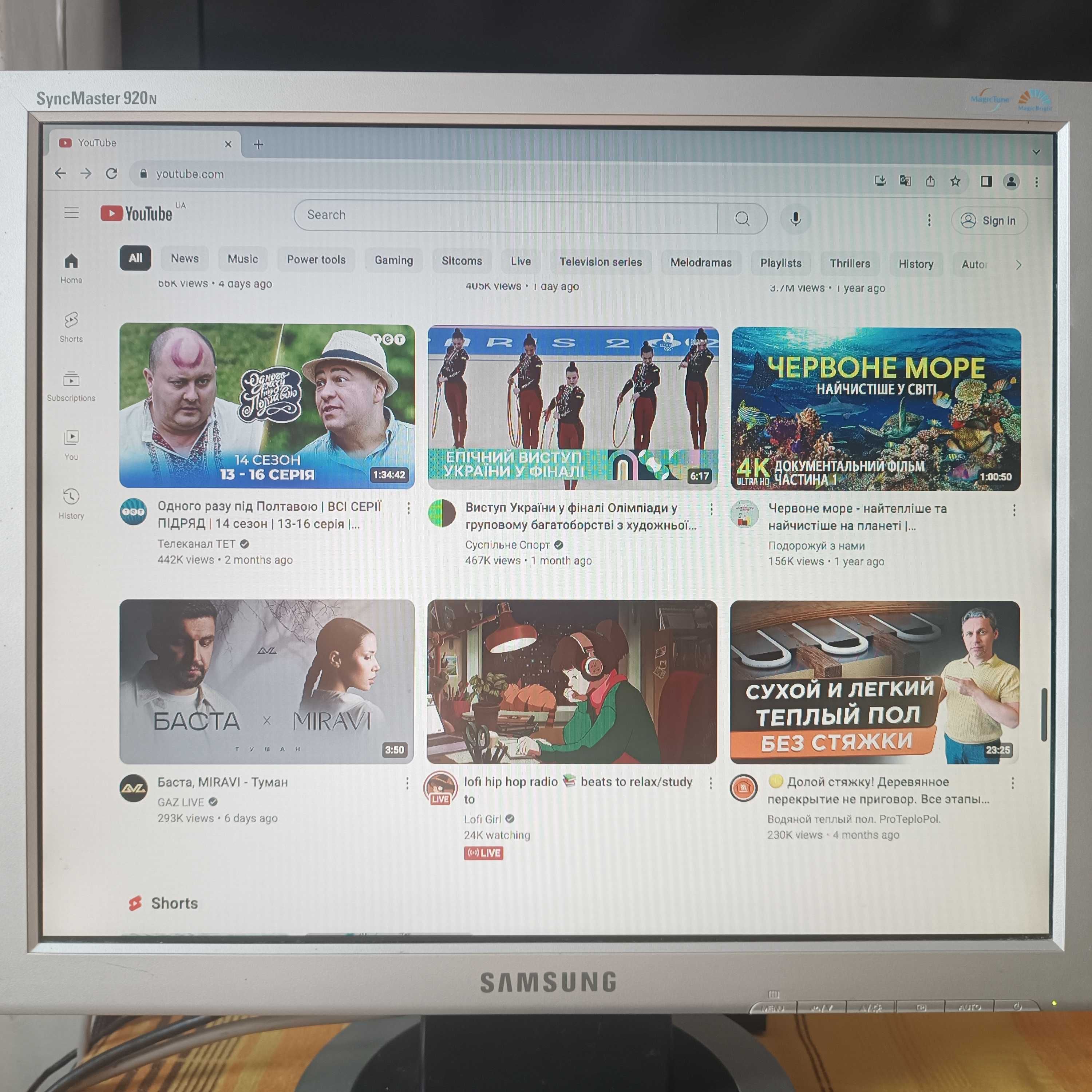1092x1092 pixels.
Task: Go back with browser back arrow
Action: pyautogui.click(x=60, y=173)
